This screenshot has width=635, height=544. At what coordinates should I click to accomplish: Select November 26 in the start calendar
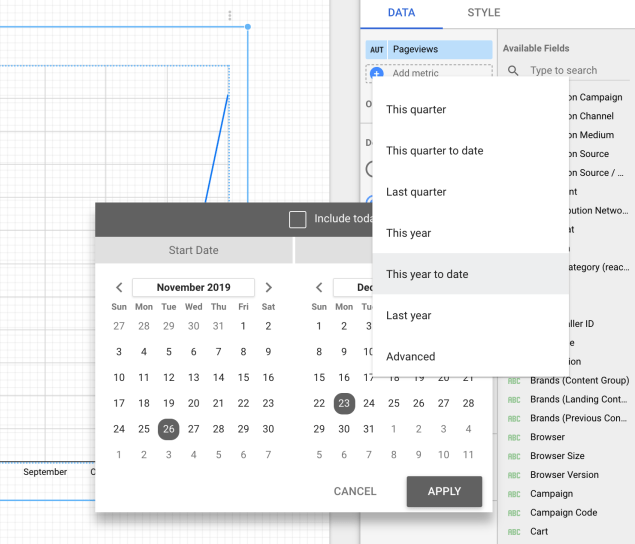coord(168,429)
